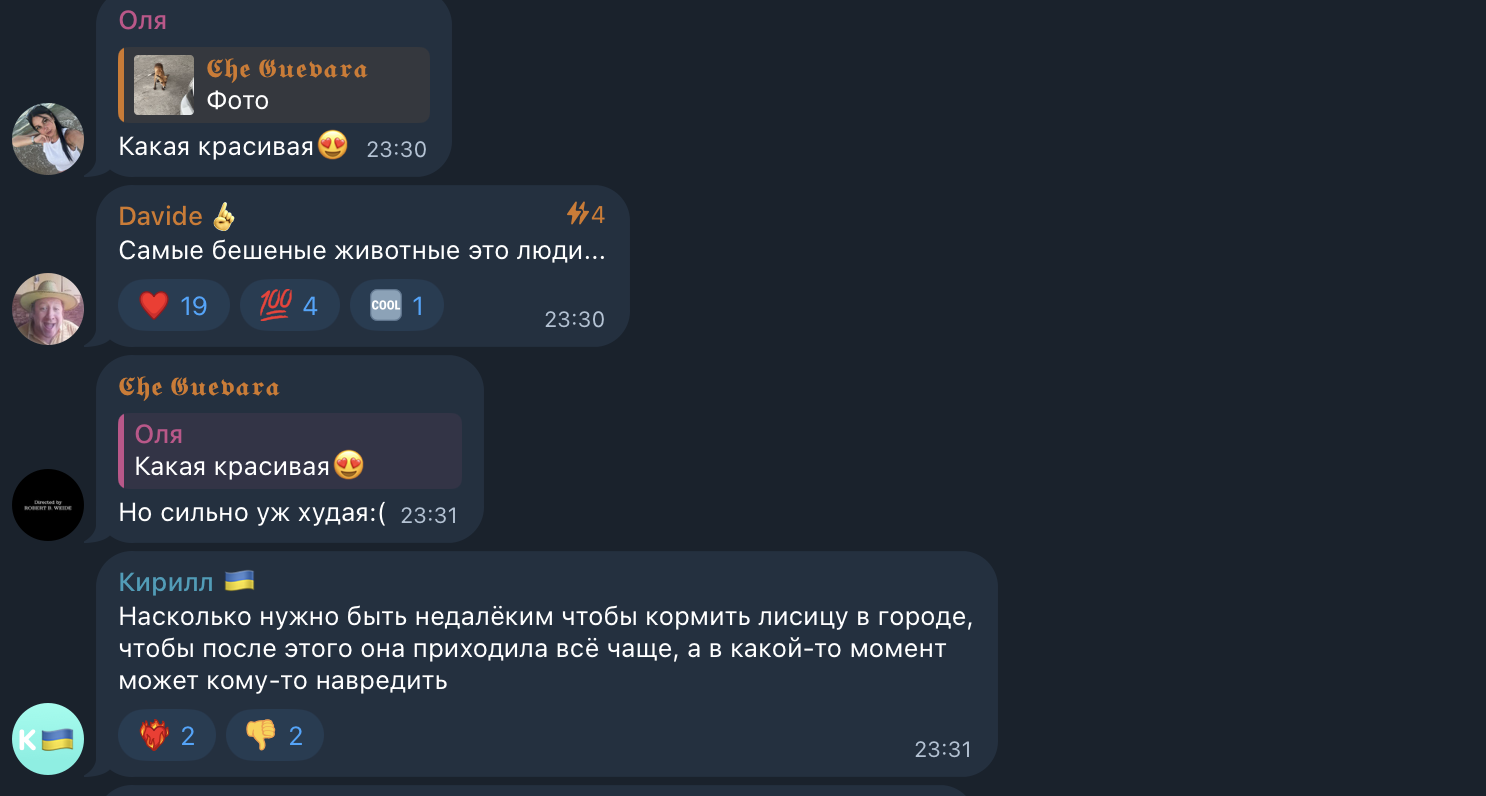Click the message text "Самые бешеные животные это люди..."
The width and height of the screenshot is (1486, 796).
362,250
